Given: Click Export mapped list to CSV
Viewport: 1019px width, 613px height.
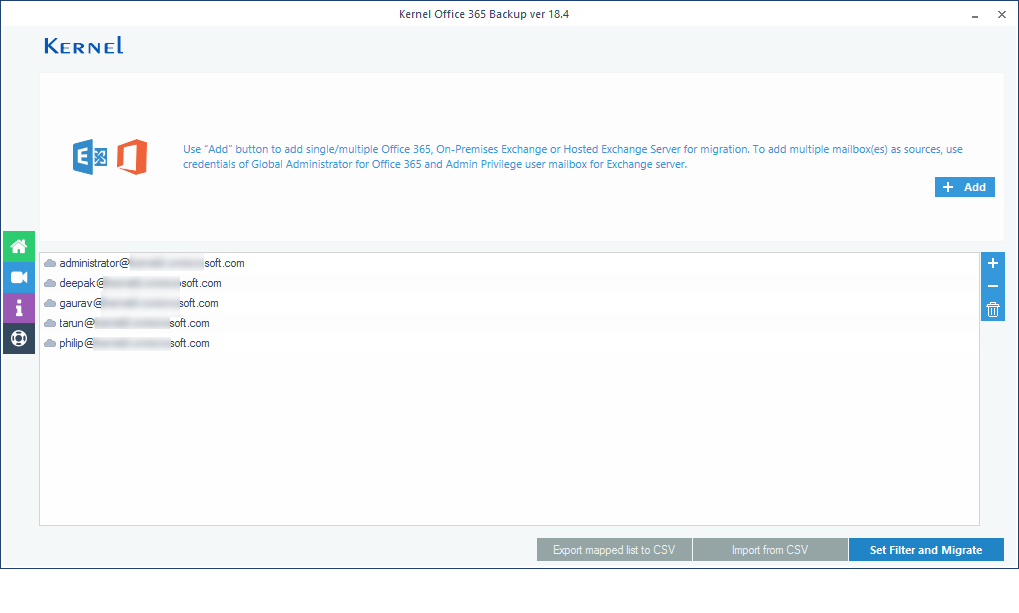Looking at the screenshot, I should pos(614,550).
